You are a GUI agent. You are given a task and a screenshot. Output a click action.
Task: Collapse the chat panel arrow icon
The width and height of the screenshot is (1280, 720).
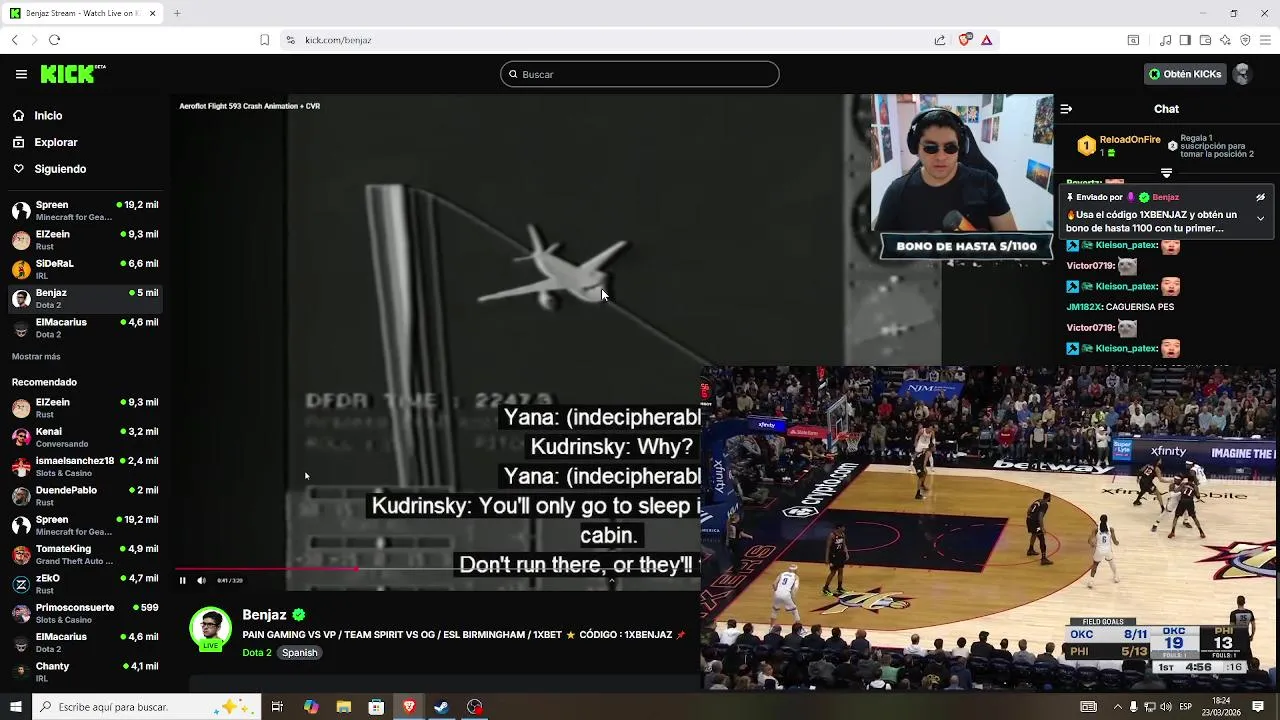(1066, 109)
